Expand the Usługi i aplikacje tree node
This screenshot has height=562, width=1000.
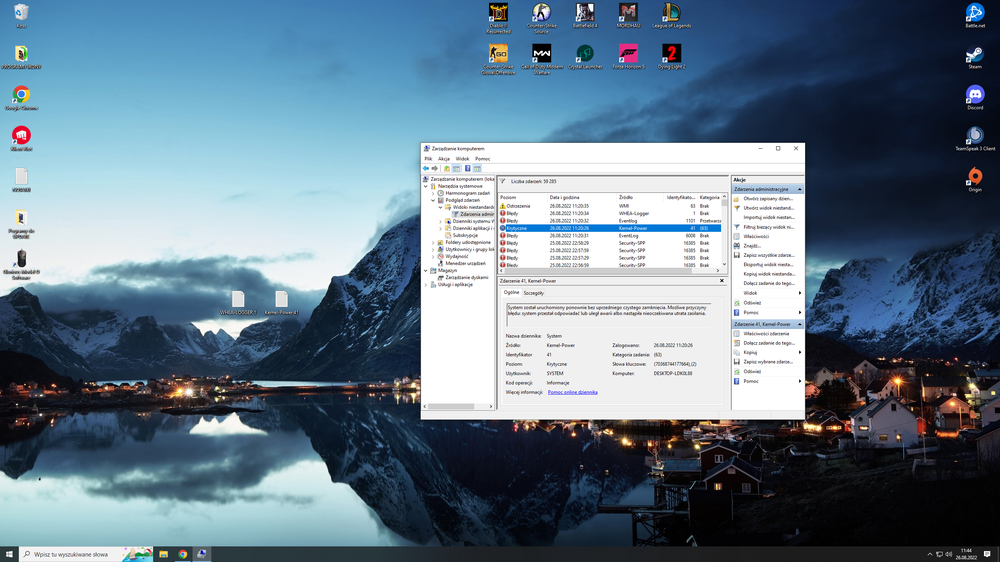coord(426,285)
